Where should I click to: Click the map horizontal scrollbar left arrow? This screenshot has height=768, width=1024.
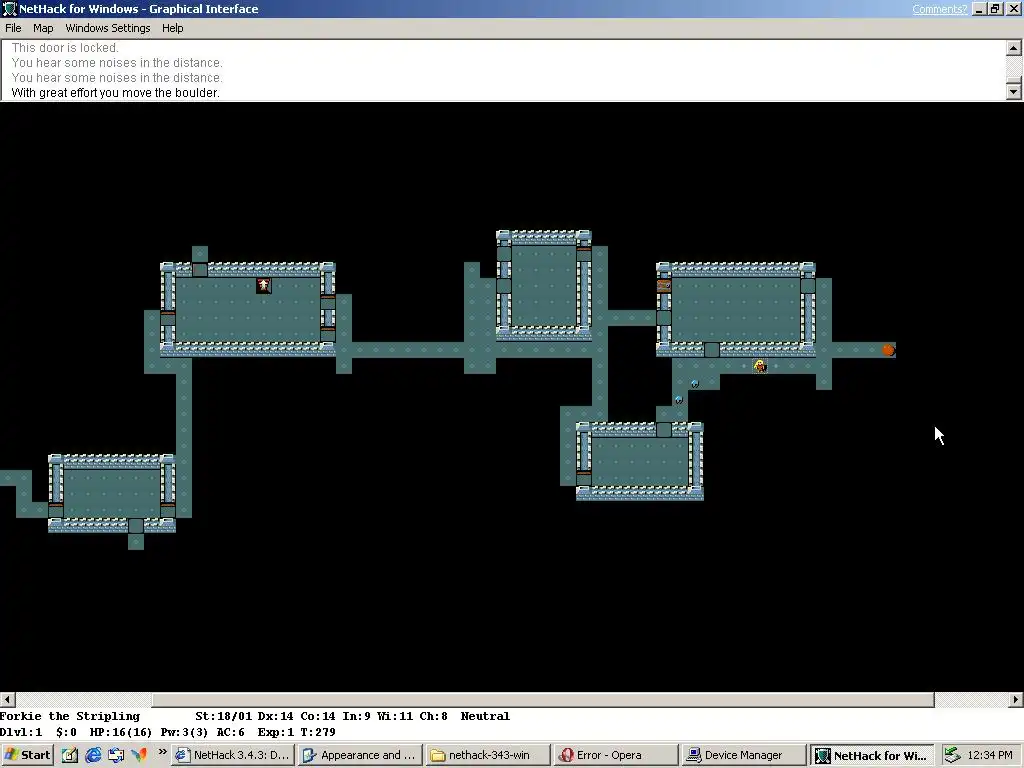pyautogui.click(x=7, y=699)
